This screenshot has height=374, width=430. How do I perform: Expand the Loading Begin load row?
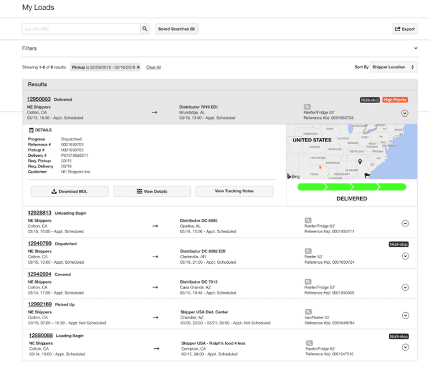point(405,347)
